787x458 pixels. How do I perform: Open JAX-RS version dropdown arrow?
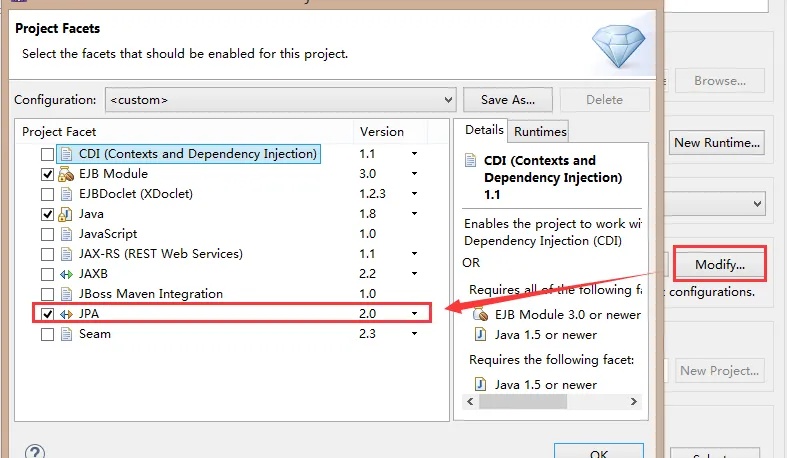tap(415, 254)
